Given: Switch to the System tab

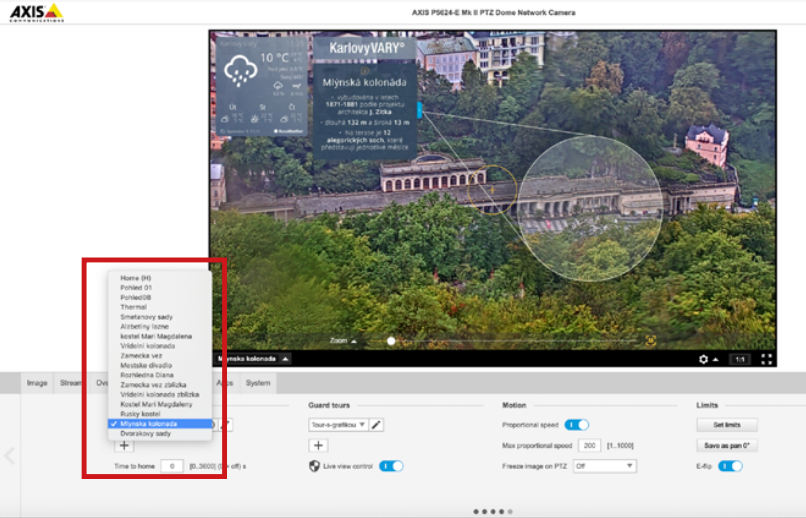Looking at the screenshot, I should click(x=257, y=382).
